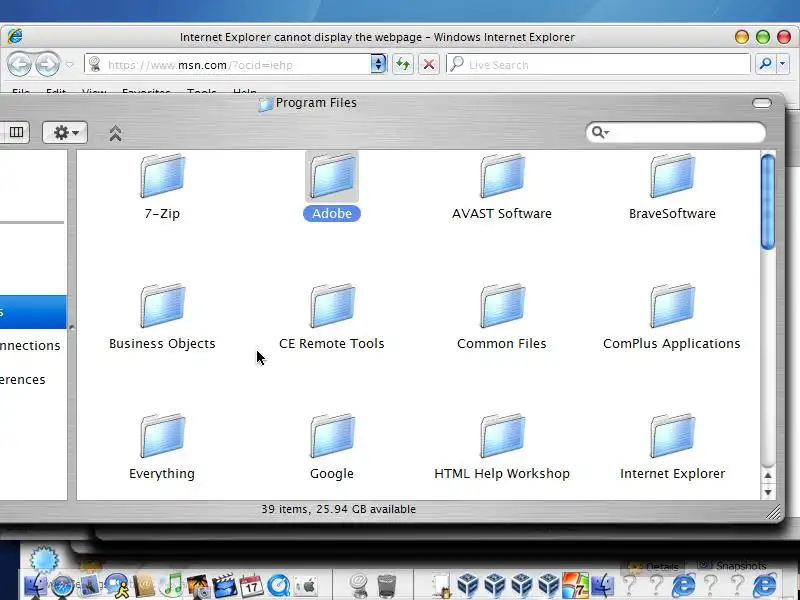Click the msn.com address bar
This screenshot has height=600, width=800.
(228, 65)
